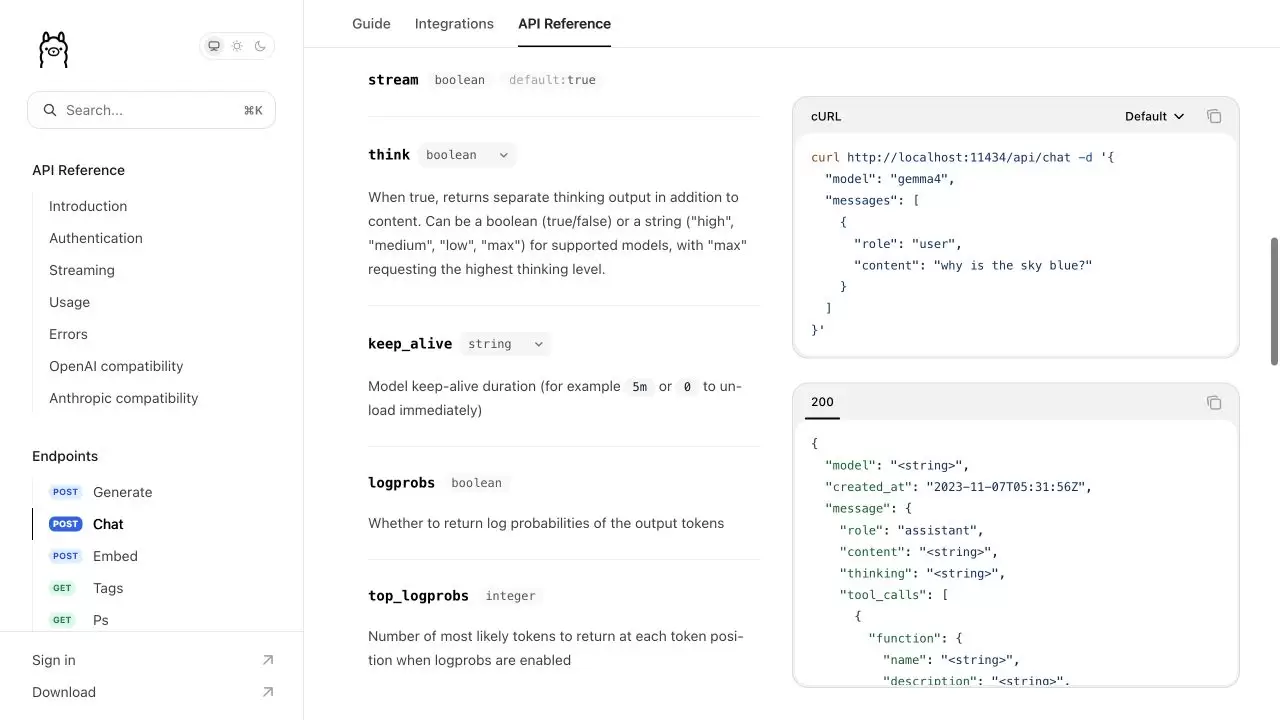Click the API Reference sidebar heading
This screenshot has height=720, width=1280.
click(78, 170)
